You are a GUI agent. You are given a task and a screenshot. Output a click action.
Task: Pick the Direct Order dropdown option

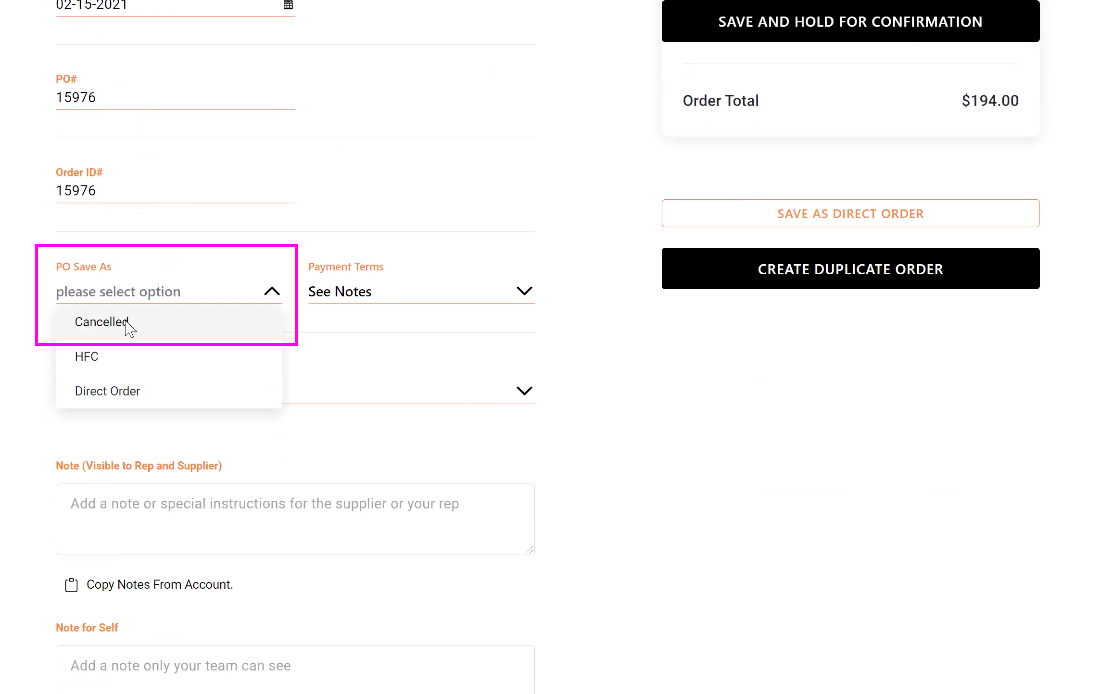tap(107, 391)
